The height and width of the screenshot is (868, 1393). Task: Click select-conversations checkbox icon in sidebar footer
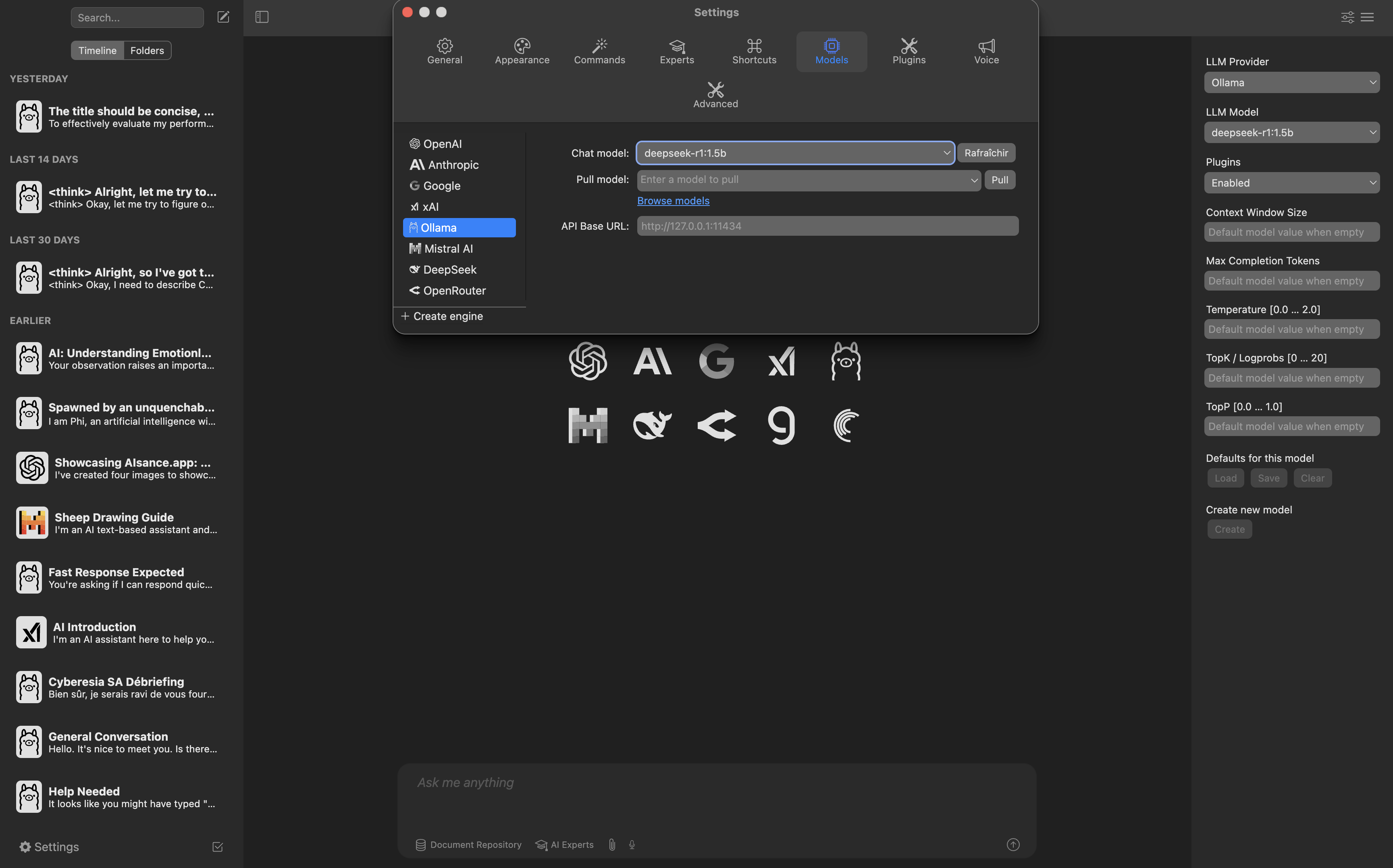pos(218,847)
